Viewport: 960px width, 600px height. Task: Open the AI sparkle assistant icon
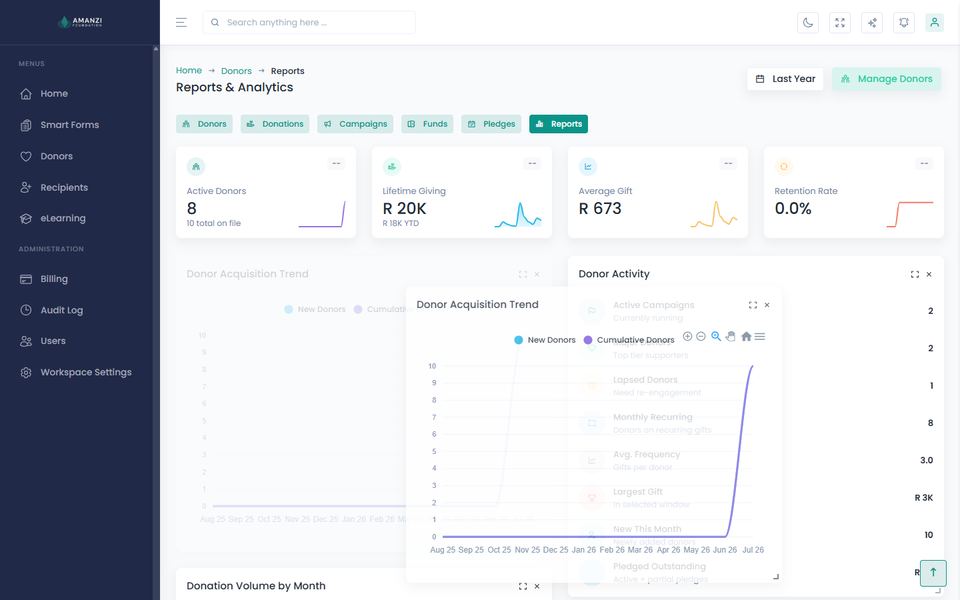coord(871,23)
